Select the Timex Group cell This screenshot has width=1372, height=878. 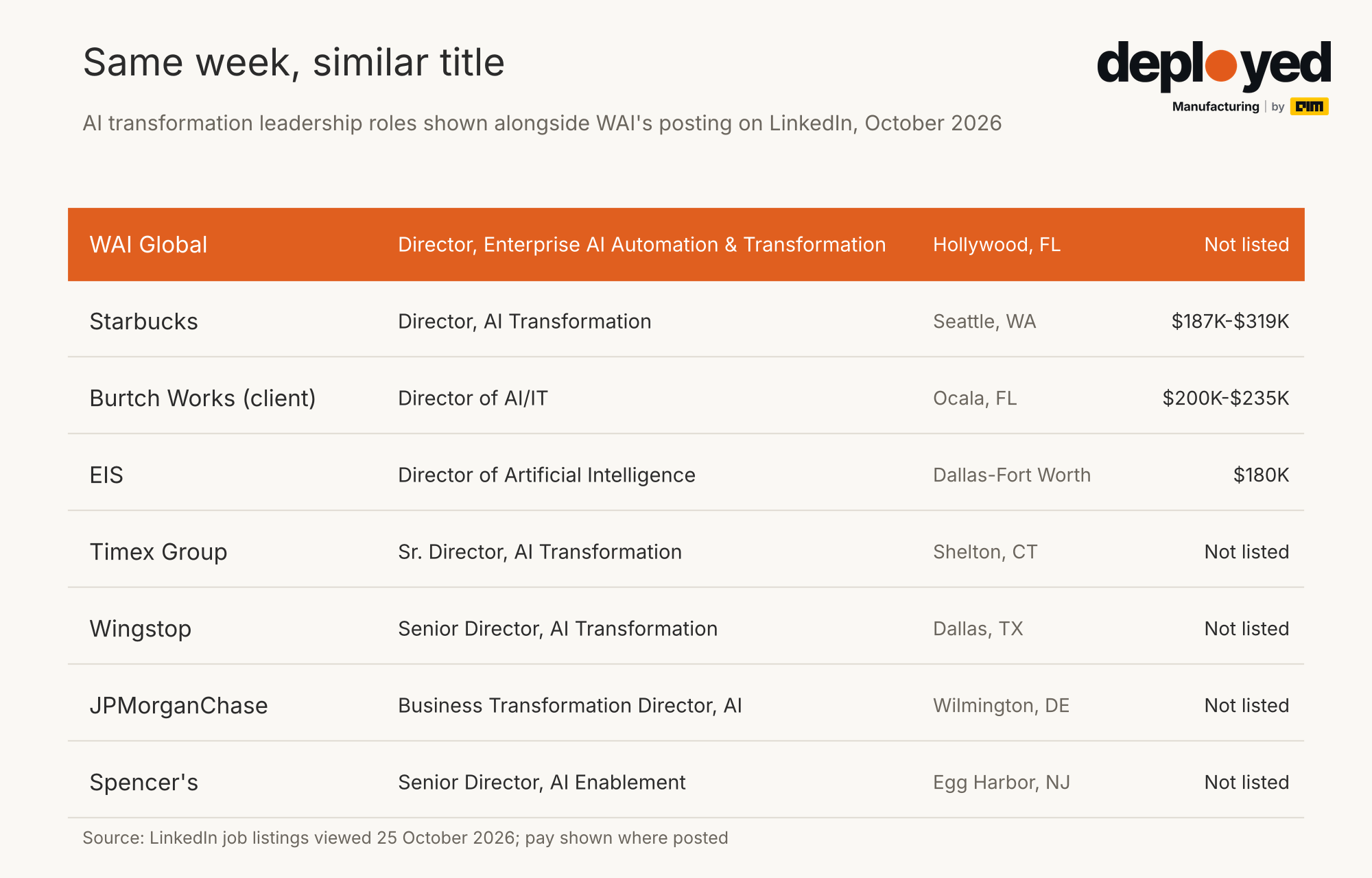158,552
